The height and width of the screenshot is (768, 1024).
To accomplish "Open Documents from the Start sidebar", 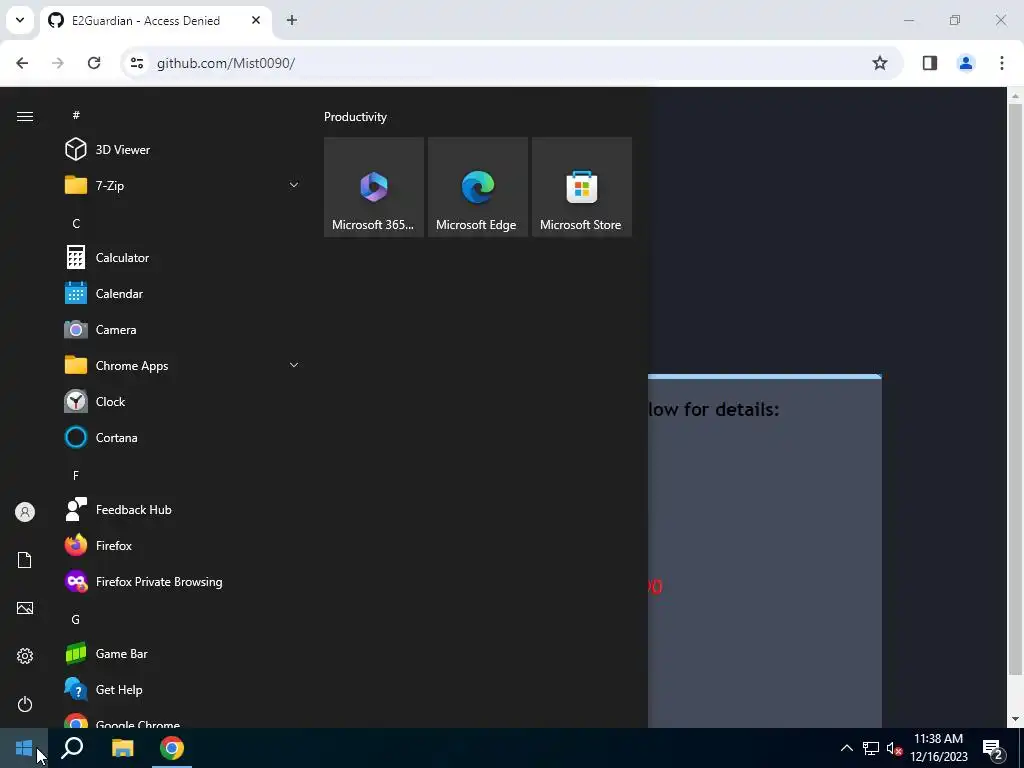I will [x=25, y=560].
